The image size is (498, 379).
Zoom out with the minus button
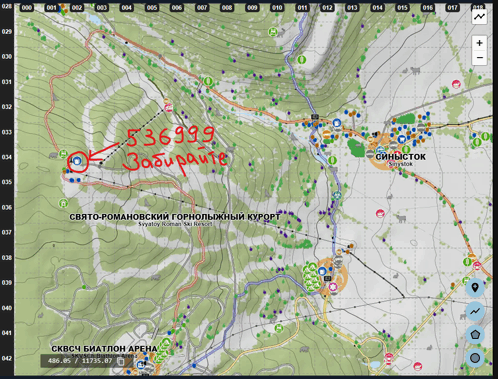pyautogui.click(x=479, y=57)
